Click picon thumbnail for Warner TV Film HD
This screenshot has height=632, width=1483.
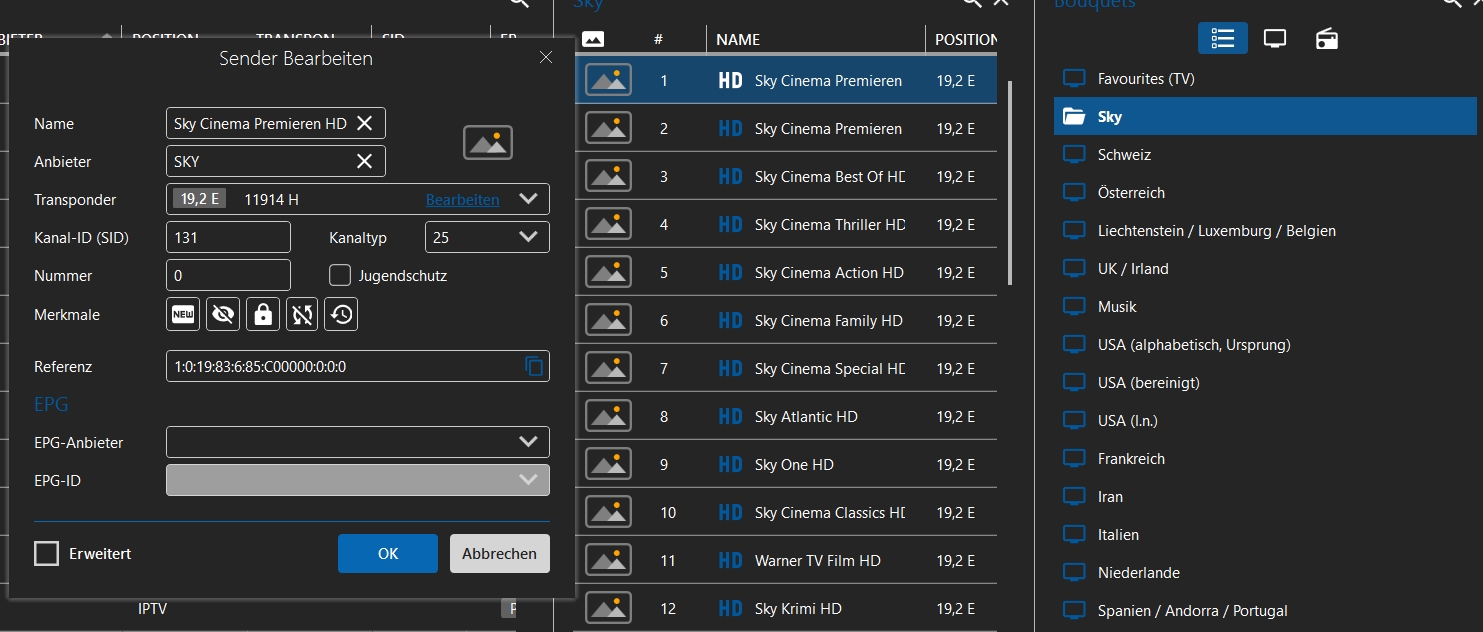(608, 561)
